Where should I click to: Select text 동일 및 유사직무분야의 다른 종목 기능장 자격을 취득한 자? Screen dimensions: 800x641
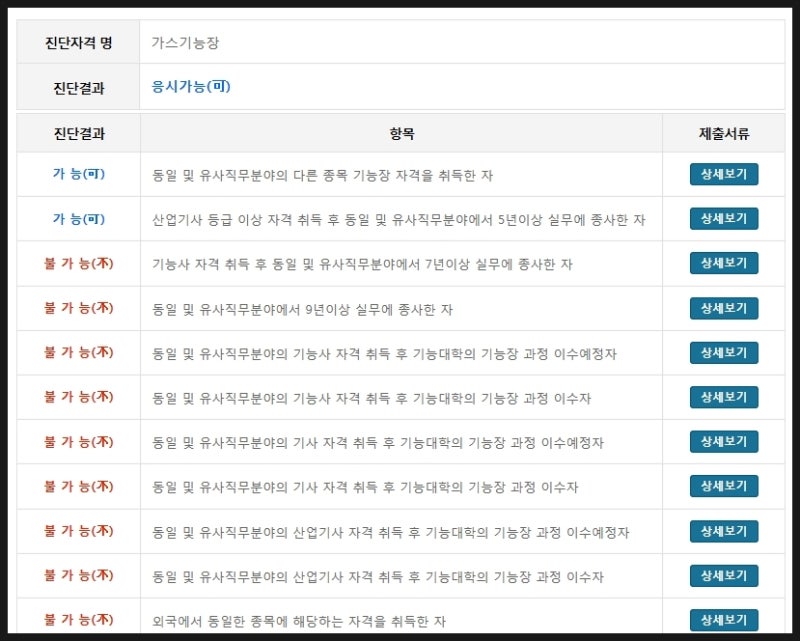point(322,175)
